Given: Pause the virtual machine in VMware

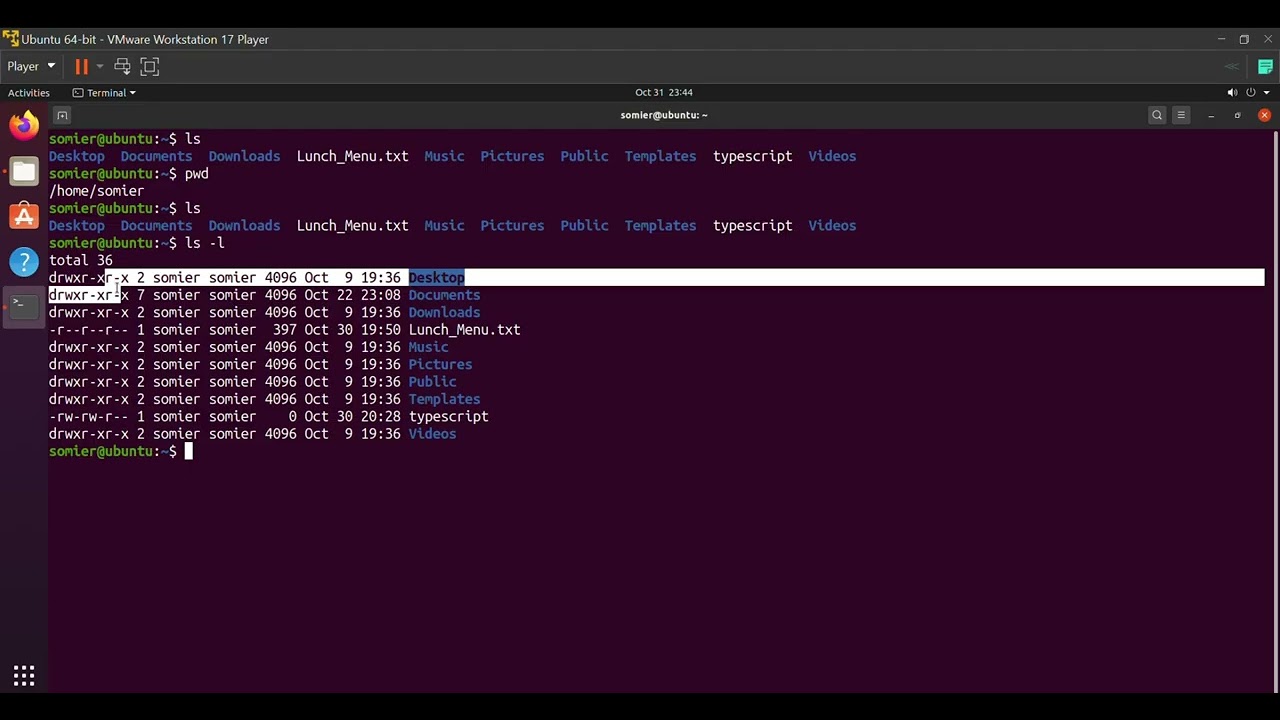Looking at the screenshot, I should point(81,66).
